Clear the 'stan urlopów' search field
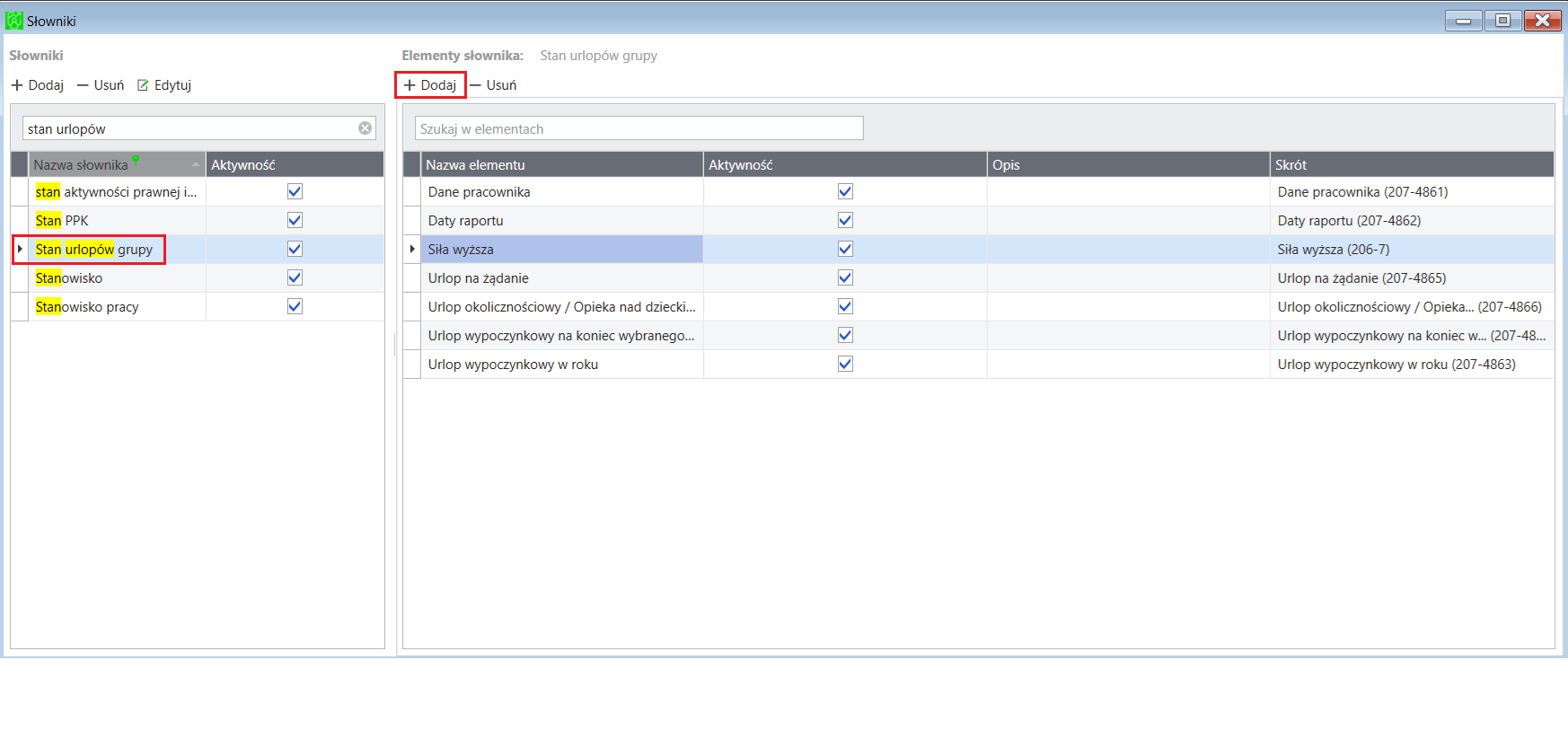Screen dimensions: 1568x739 tap(366, 128)
